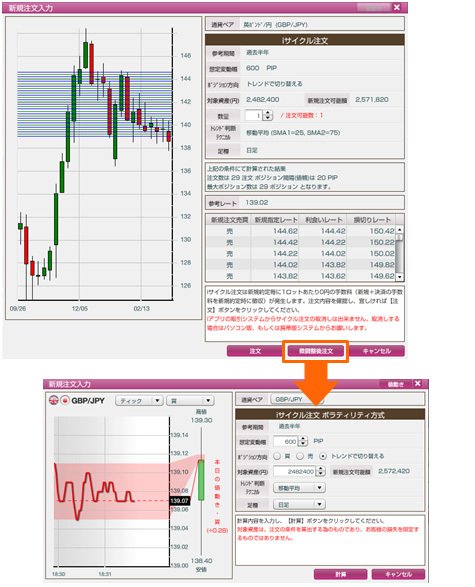475x587 pixels.
Task: Click the 計算 calculate button
Action: (340, 574)
